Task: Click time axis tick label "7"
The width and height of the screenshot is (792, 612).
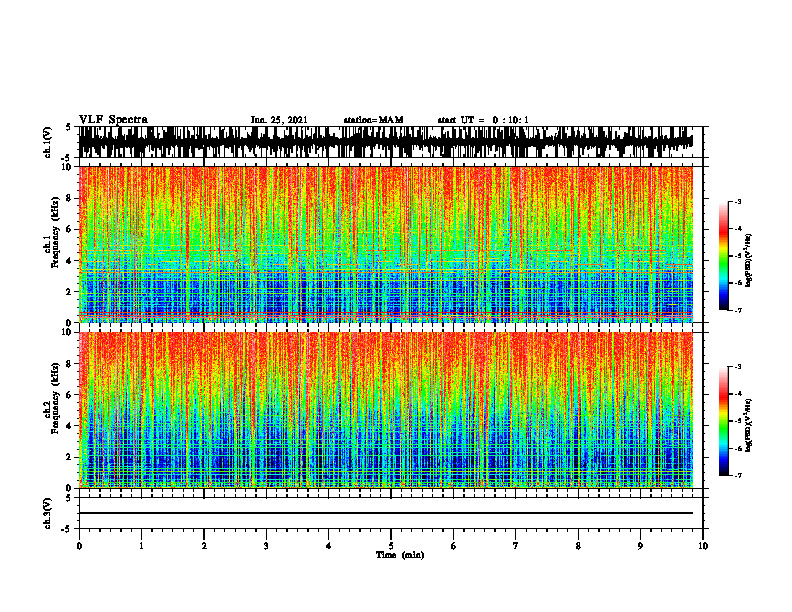Action: (516, 546)
